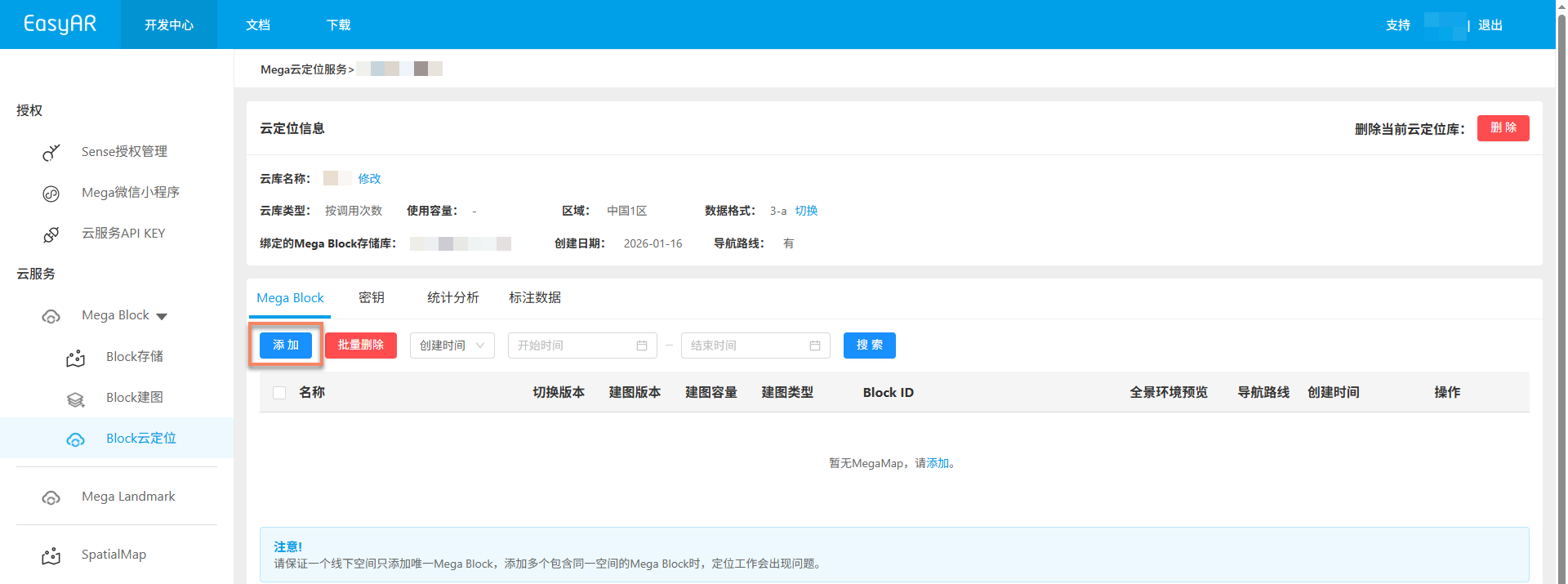The height and width of the screenshot is (584, 1568).
Task: Click the Sense授权管理 key icon
Action: click(x=51, y=153)
